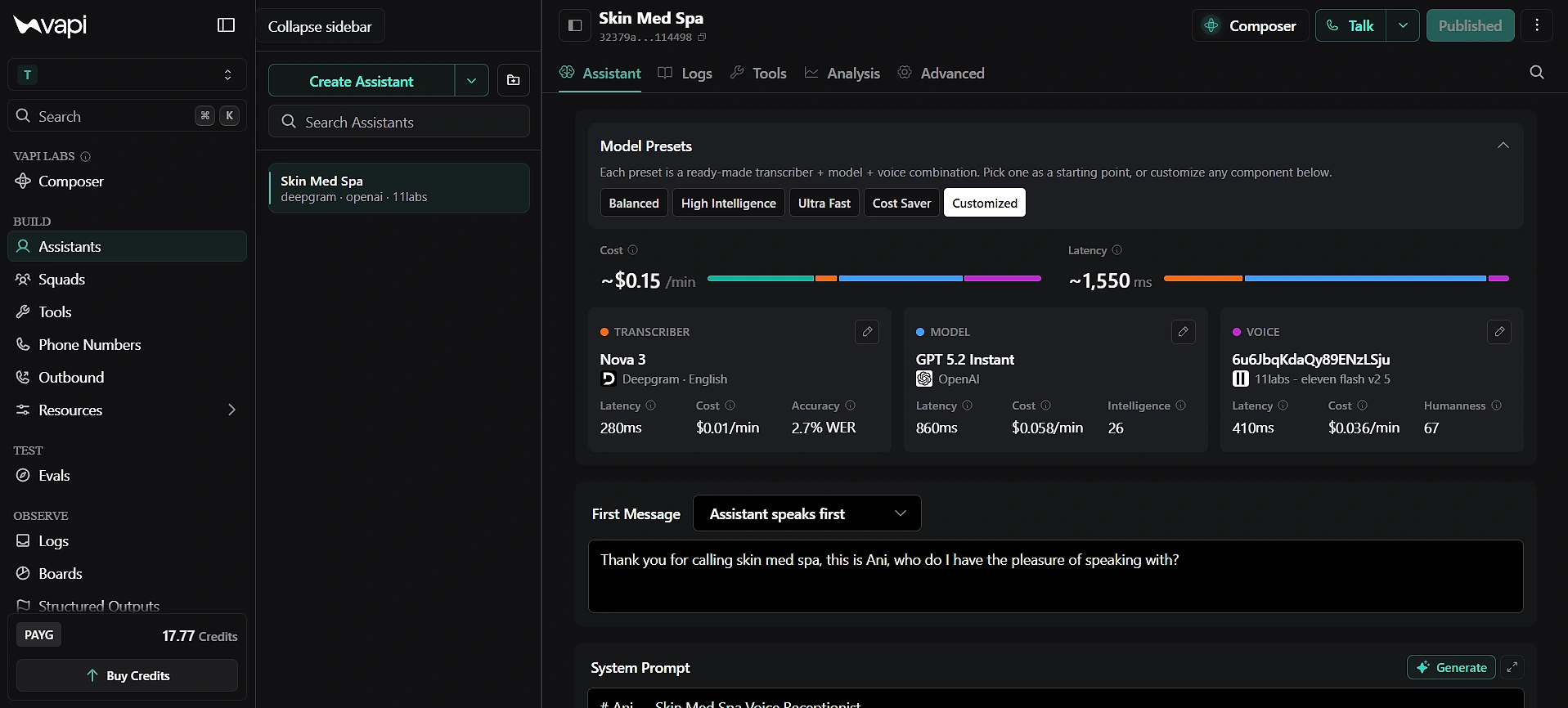Switch to the Analysis tab
Screen dimensions: 1568x708
[x=842, y=73]
